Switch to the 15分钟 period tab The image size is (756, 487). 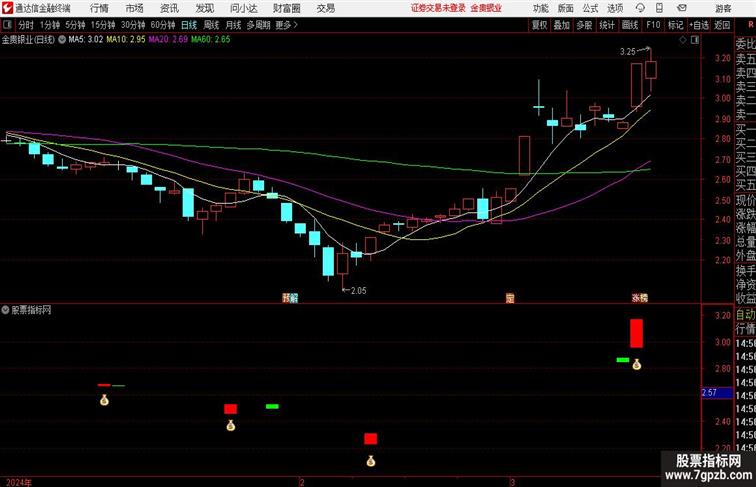point(103,25)
